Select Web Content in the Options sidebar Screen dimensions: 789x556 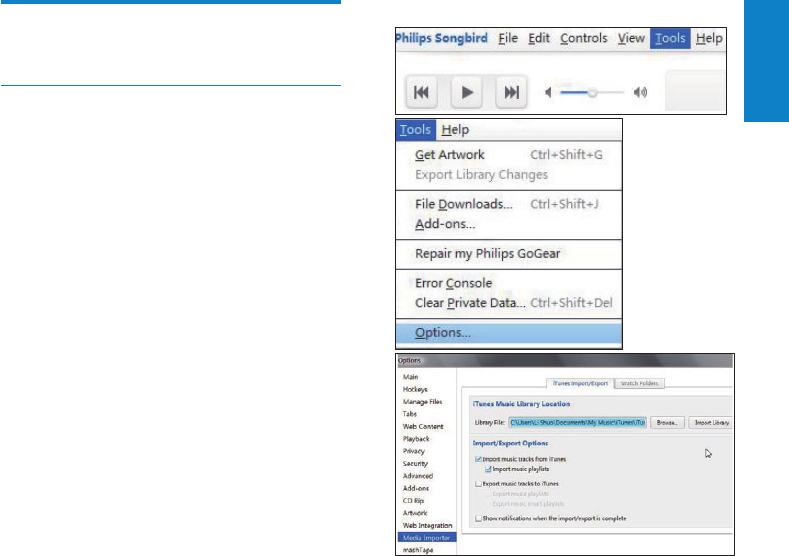click(x=423, y=426)
